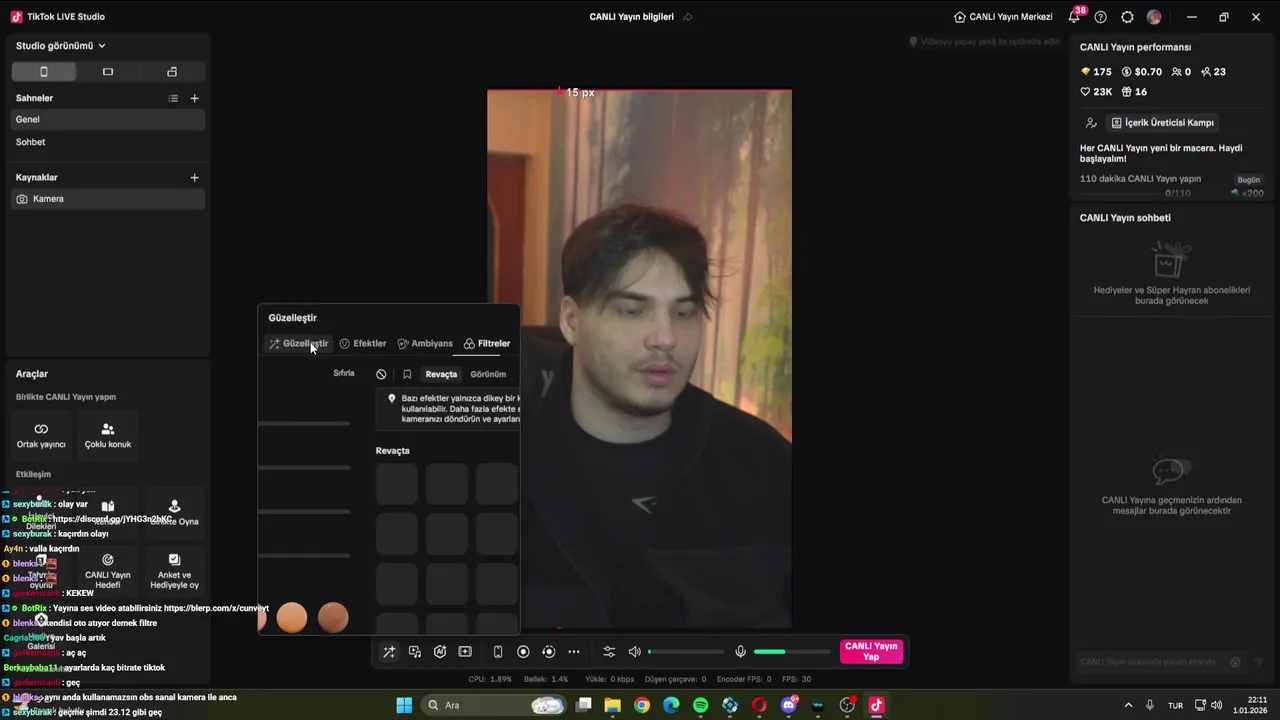
Task: Open the media and music icon in the bottom toolbar
Action: pyautogui.click(x=415, y=652)
